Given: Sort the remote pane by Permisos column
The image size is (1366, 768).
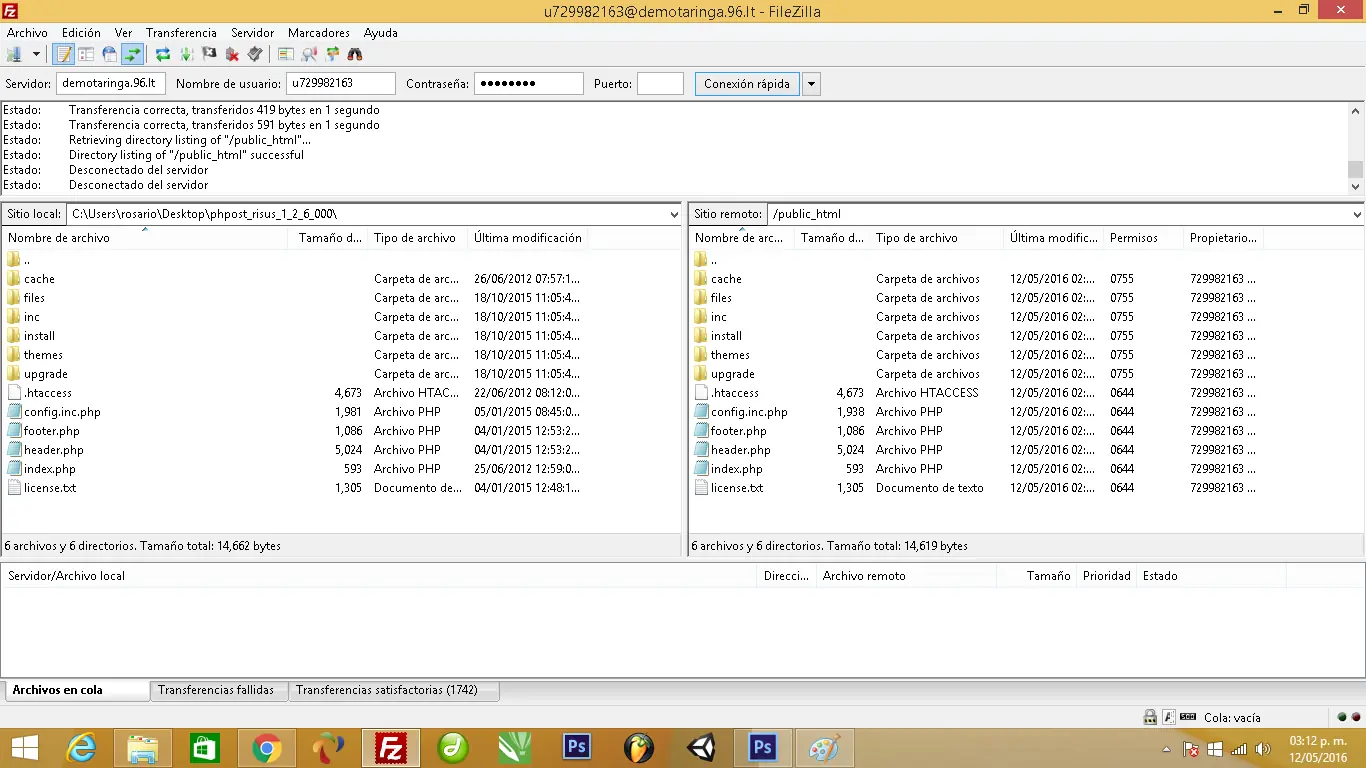Looking at the screenshot, I should pyautogui.click(x=1143, y=238).
